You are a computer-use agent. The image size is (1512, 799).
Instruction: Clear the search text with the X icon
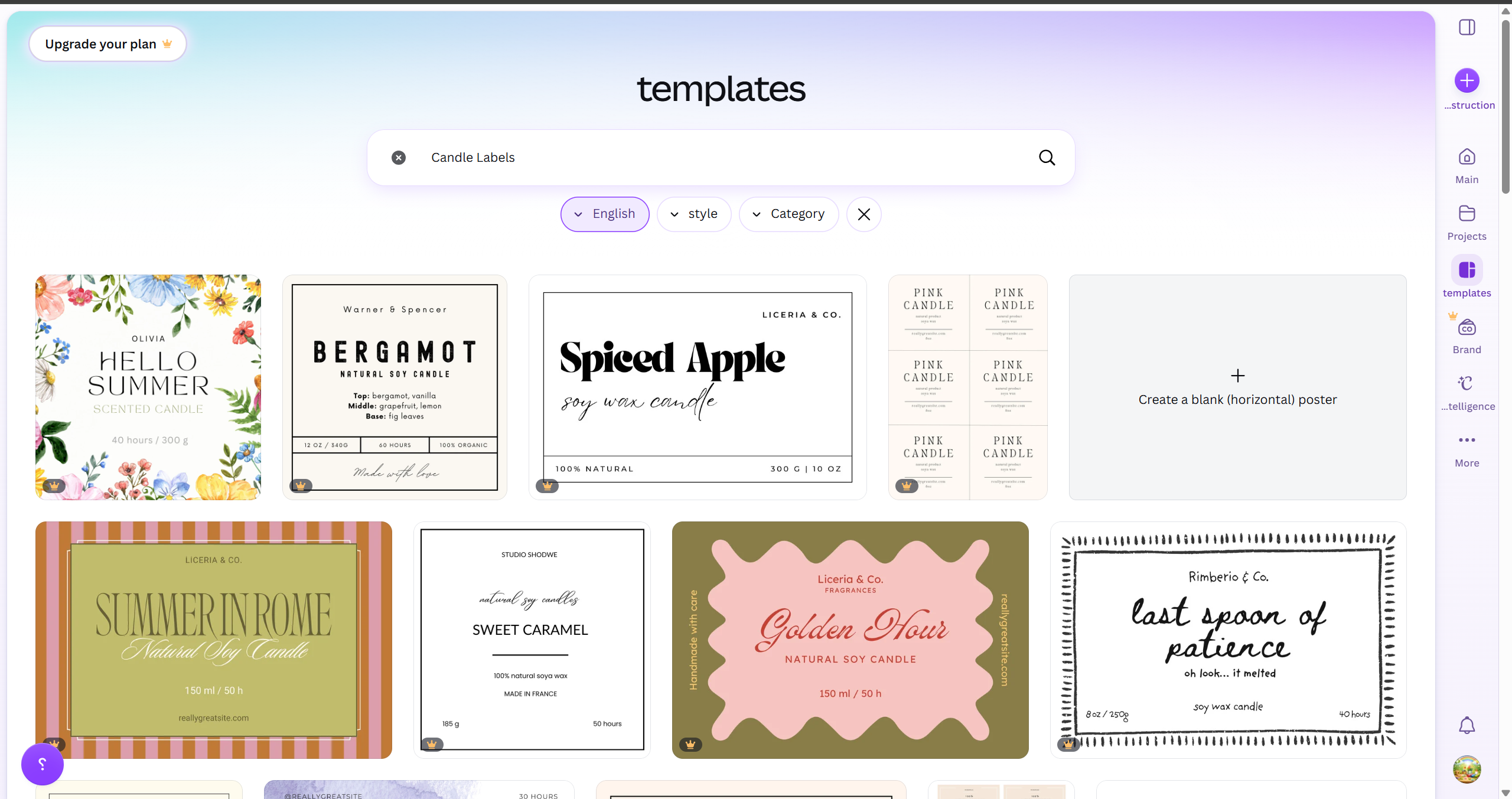click(x=399, y=158)
